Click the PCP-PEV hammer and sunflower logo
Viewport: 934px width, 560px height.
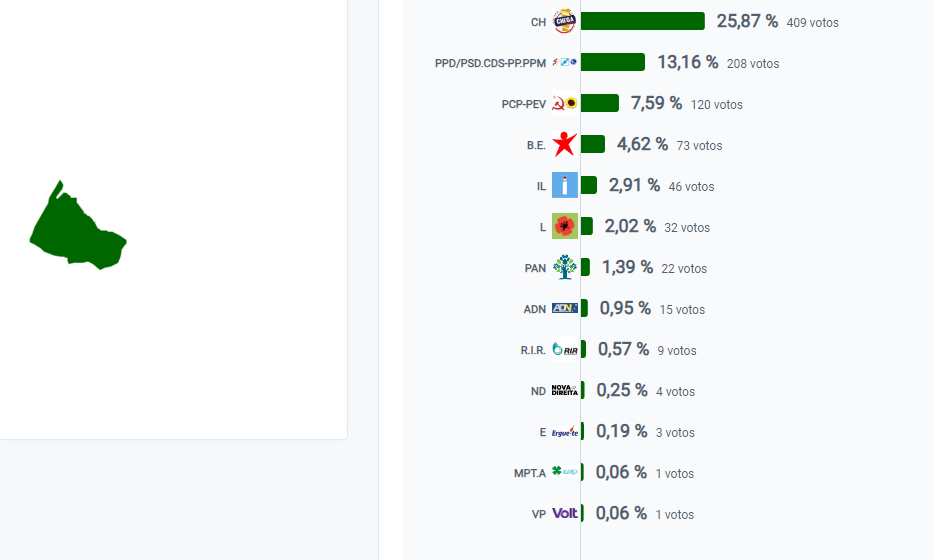[x=565, y=104]
